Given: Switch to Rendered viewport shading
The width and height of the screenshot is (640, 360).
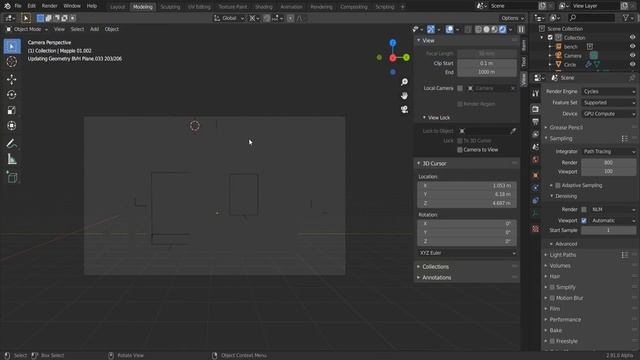Looking at the screenshot, I should (502, 29).
